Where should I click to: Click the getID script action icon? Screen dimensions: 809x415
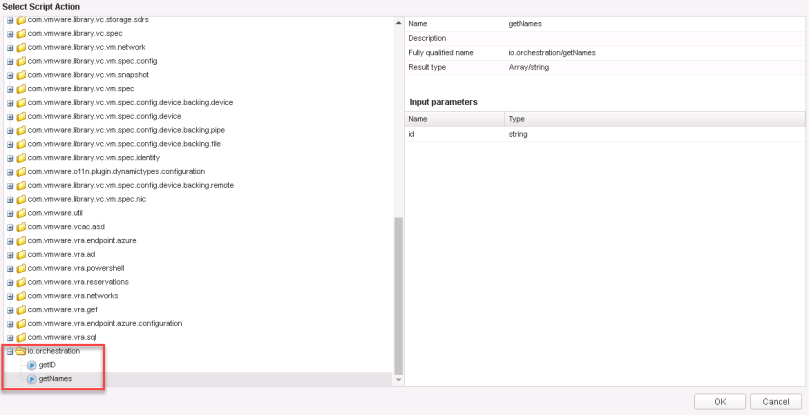point(31,365)
